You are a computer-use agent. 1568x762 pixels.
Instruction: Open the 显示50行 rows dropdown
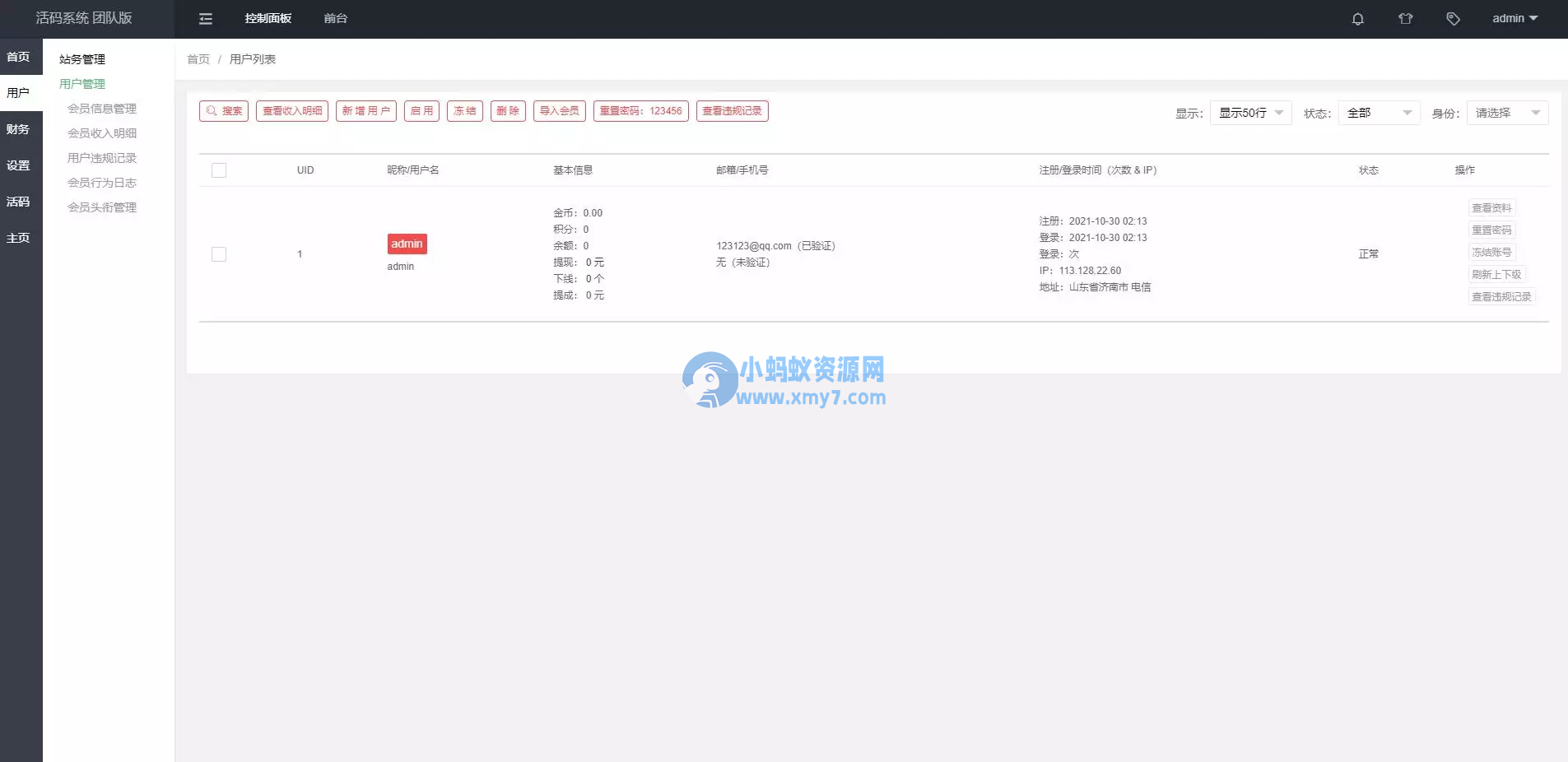coord(1249,113)
